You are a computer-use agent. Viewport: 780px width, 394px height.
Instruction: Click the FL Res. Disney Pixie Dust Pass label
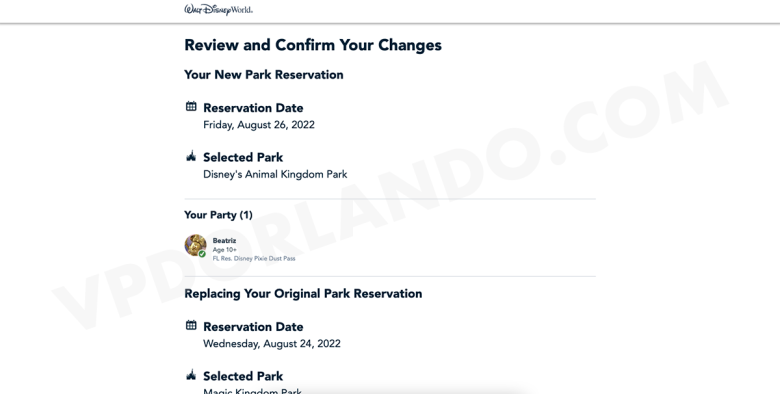254,259
